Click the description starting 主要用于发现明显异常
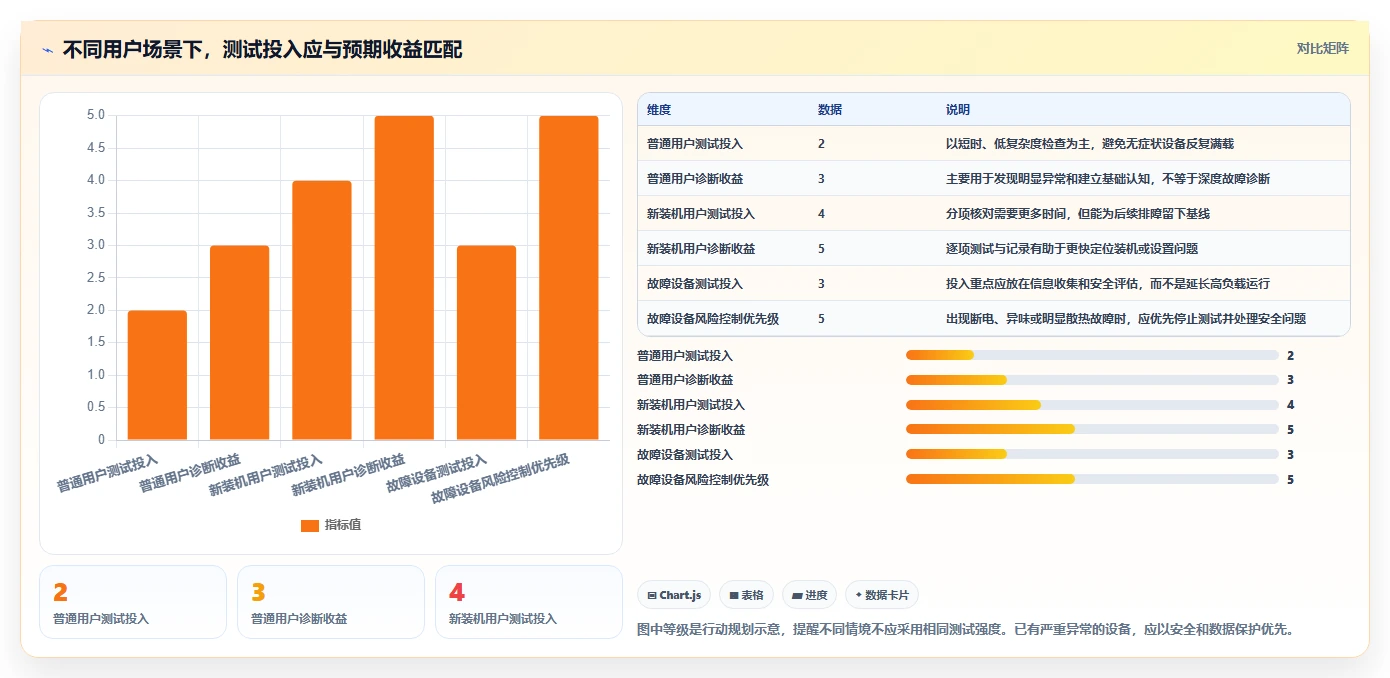This screenshot has width=1390, height=678. 1108,179
